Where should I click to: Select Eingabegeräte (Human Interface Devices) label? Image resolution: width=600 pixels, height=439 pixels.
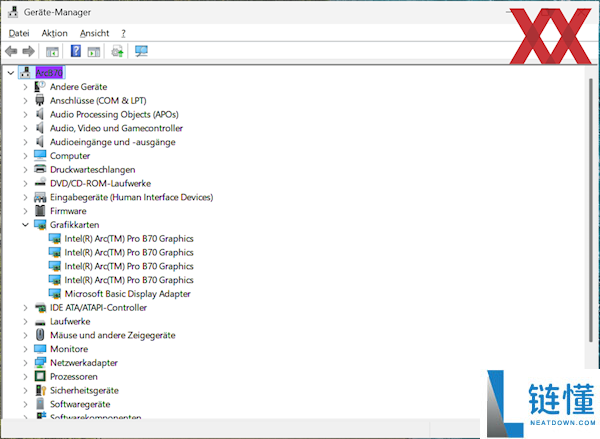tap(132, 197)
